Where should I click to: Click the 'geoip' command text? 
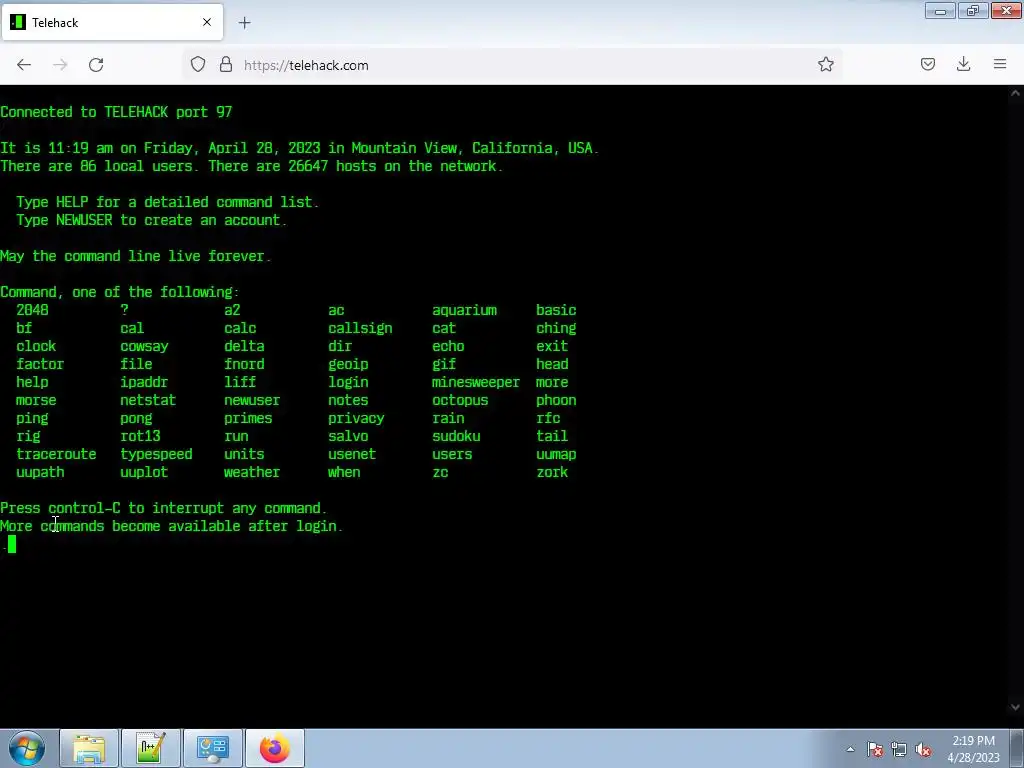348,364
